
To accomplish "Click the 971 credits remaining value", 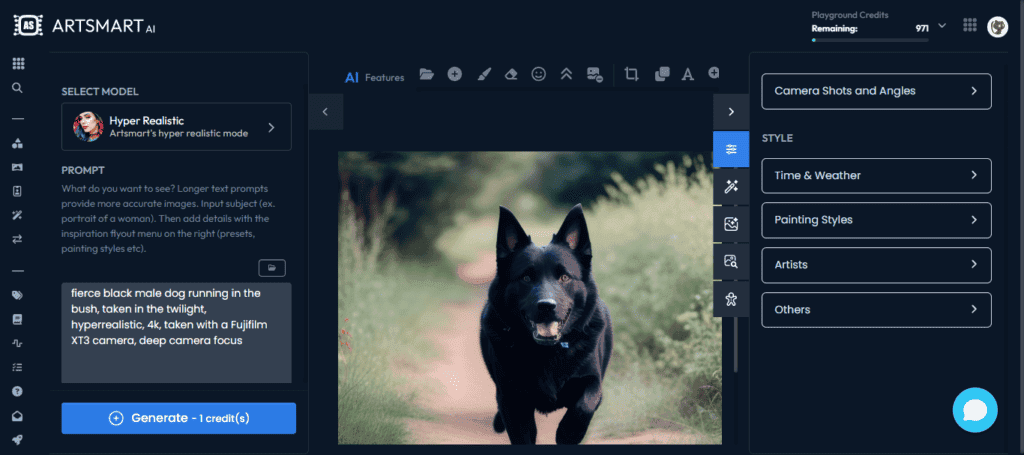I will 922,29.
